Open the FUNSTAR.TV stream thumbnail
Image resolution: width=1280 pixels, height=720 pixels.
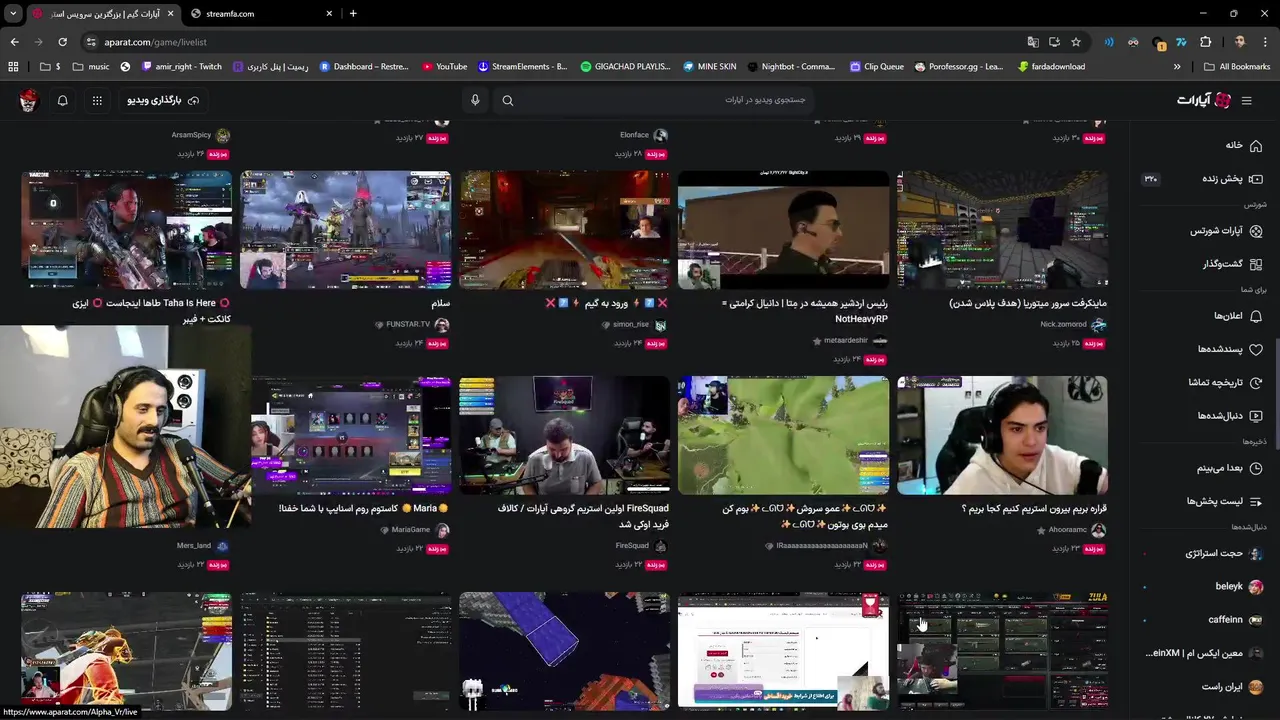click(x=345, y=229)
